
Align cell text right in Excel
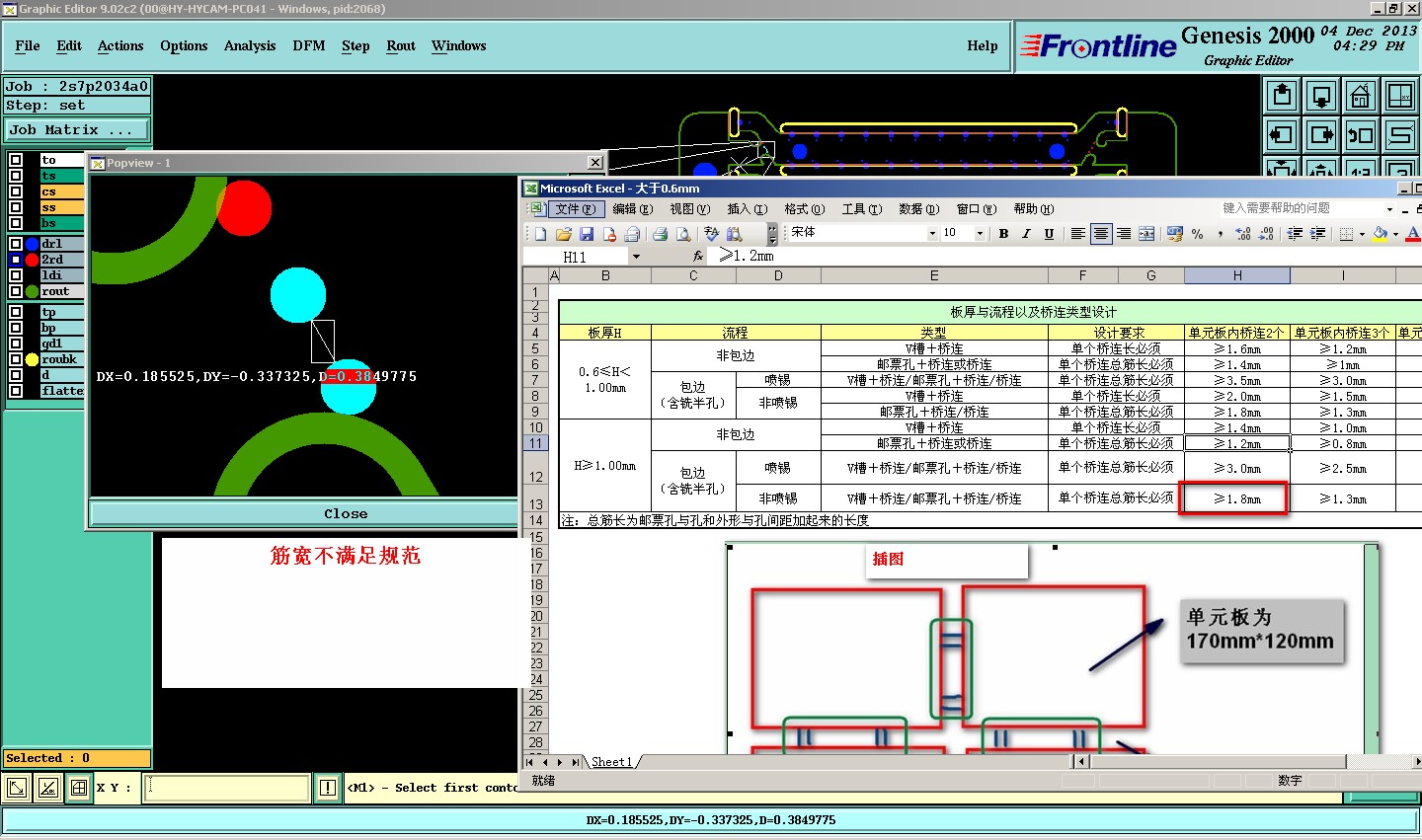(1124, 234)
